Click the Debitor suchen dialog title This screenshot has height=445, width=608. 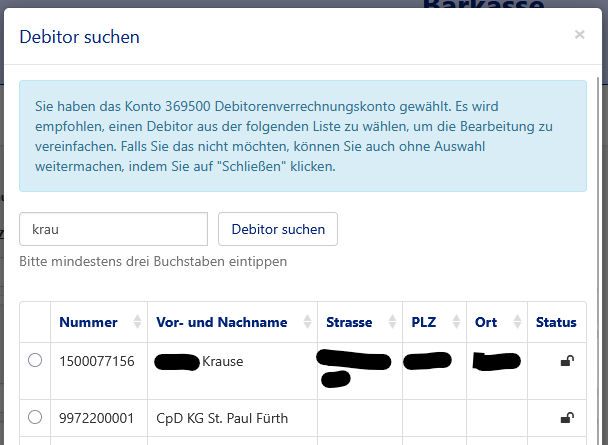(x=80, y=37)
